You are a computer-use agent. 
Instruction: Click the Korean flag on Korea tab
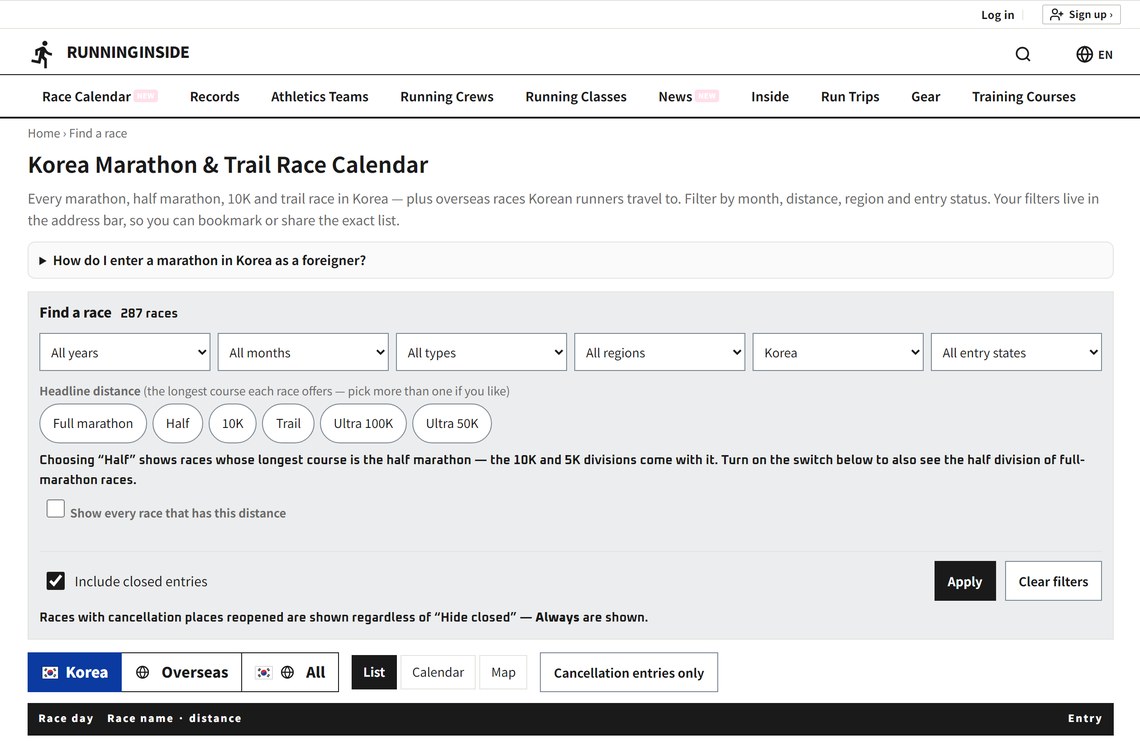pos(50,673)
